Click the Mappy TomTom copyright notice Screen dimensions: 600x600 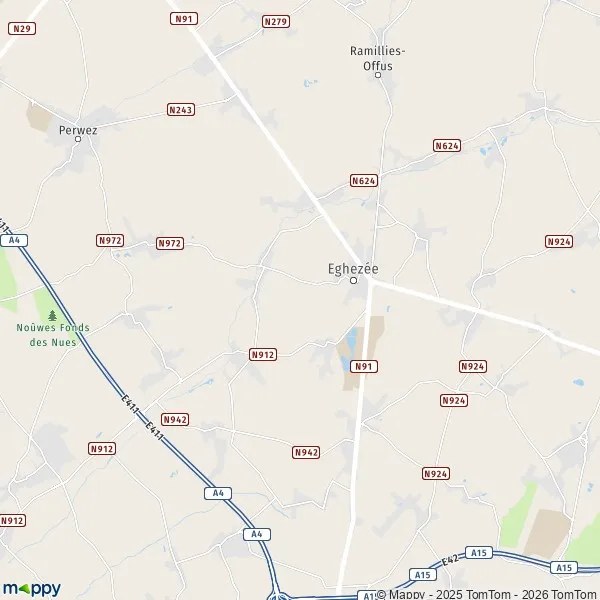[488, 594]
